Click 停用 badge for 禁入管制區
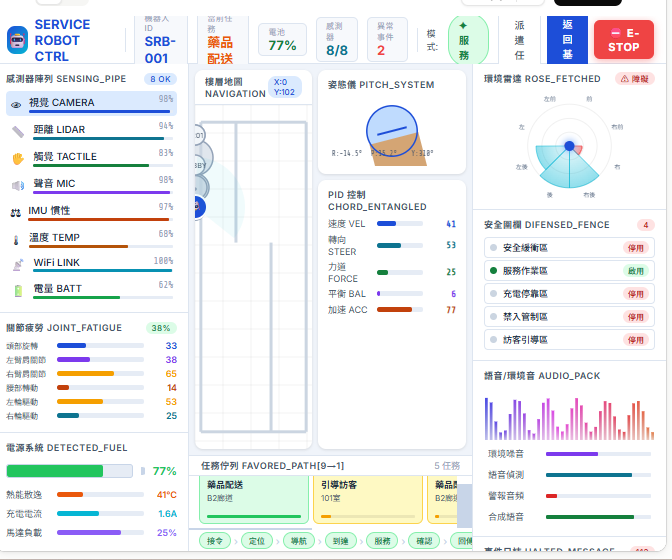Viewport: 672px width, 560px height. [636, 317]
